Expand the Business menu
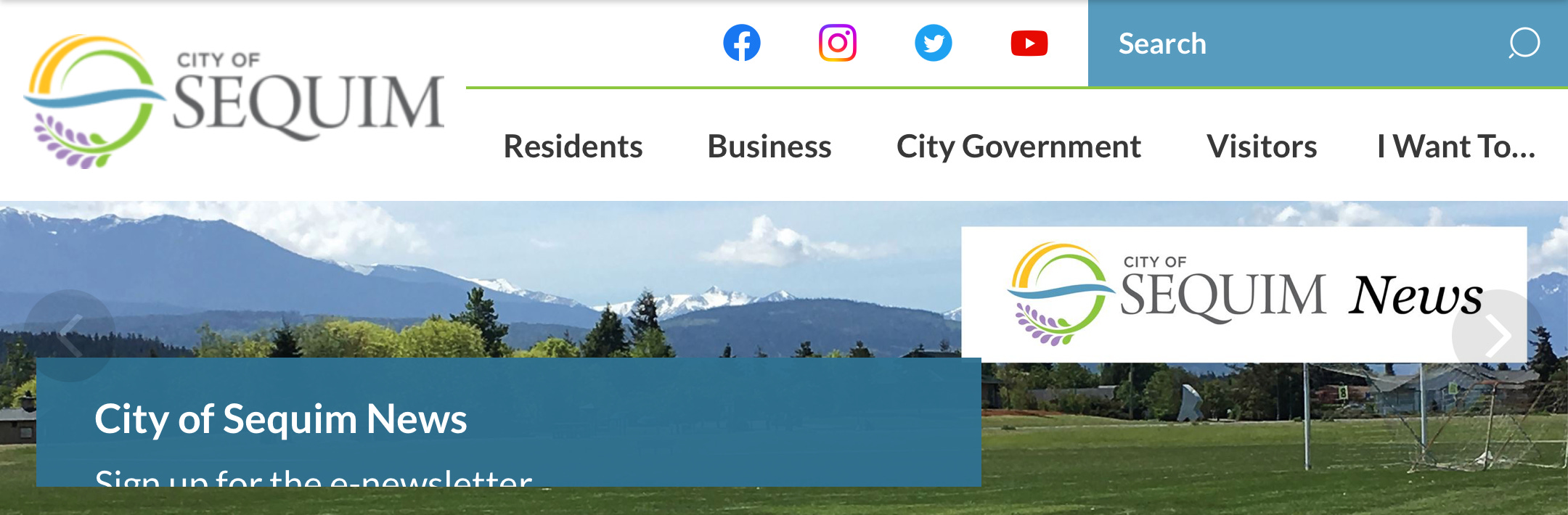 click(x=769, y=147)
